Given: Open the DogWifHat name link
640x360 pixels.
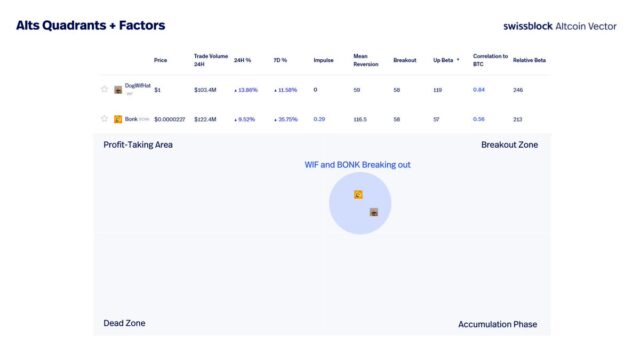Looking at the screenshot, I should pos(138,86).
